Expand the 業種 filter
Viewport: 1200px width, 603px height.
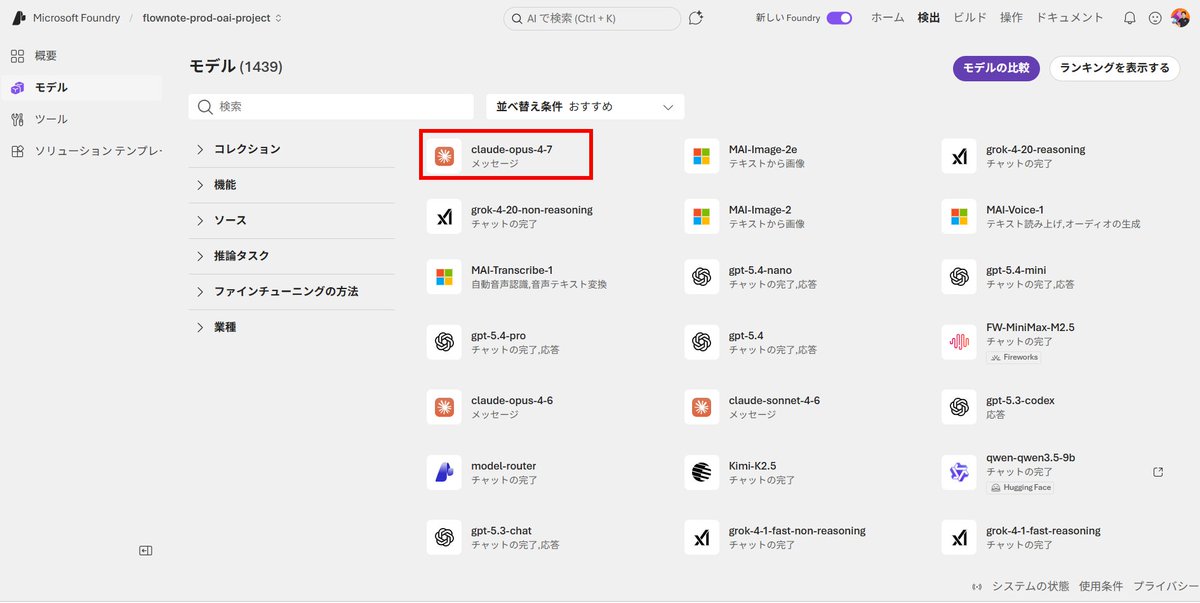point(292,327)
